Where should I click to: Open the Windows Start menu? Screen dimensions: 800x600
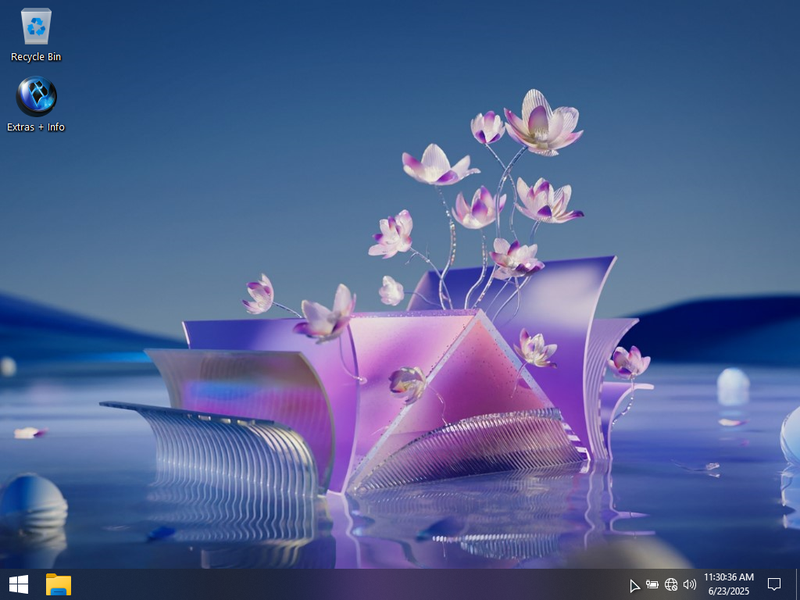[x=18, y=584]
